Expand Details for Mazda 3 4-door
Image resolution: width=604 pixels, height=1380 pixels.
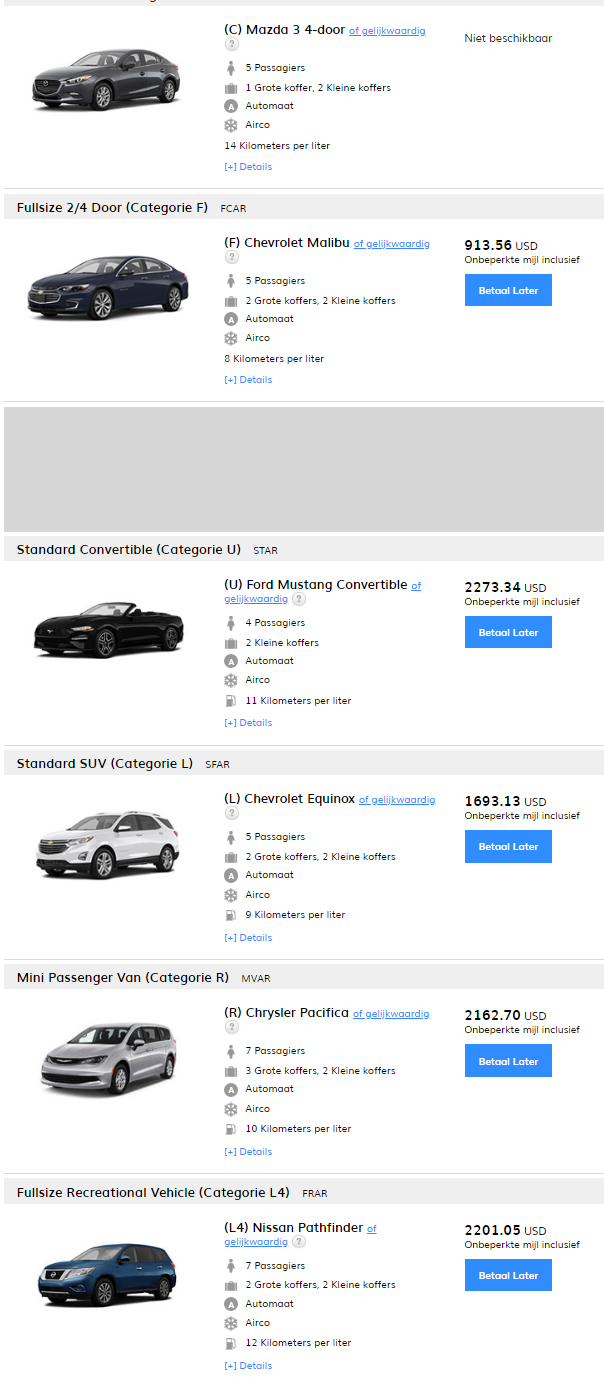pos(248,167)
